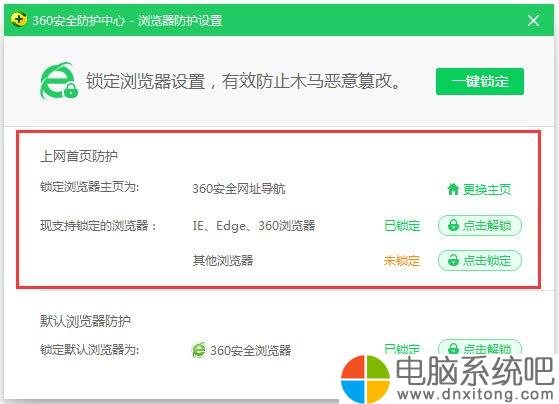The width and height of the screenshot is (559, 404).
Task: Click the lock icon in 点击锁定 for 其他浏览器
Action: [x=453, y=260]
